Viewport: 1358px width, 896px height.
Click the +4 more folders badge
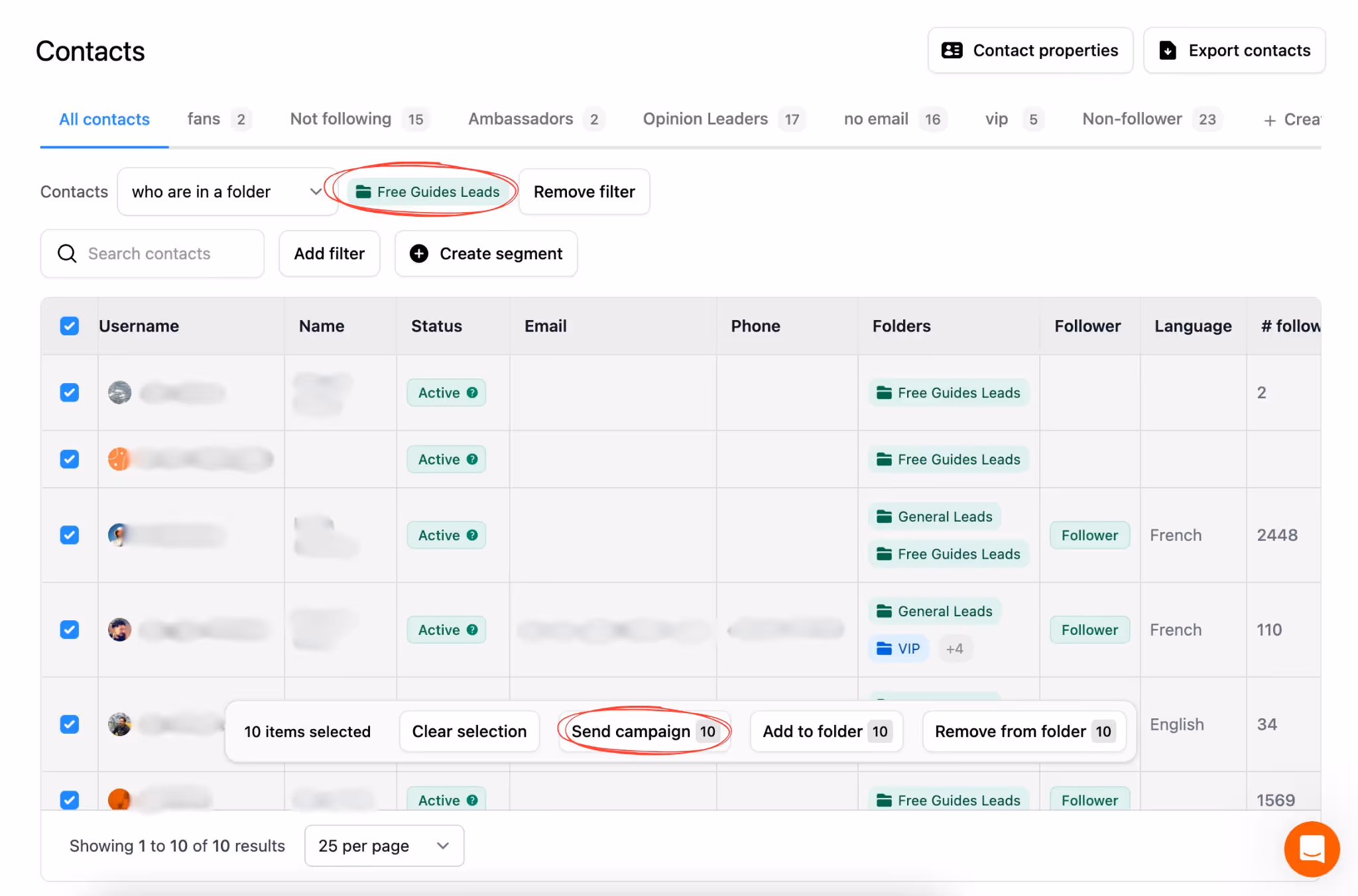pyautogui.click(x=954, y=648)
